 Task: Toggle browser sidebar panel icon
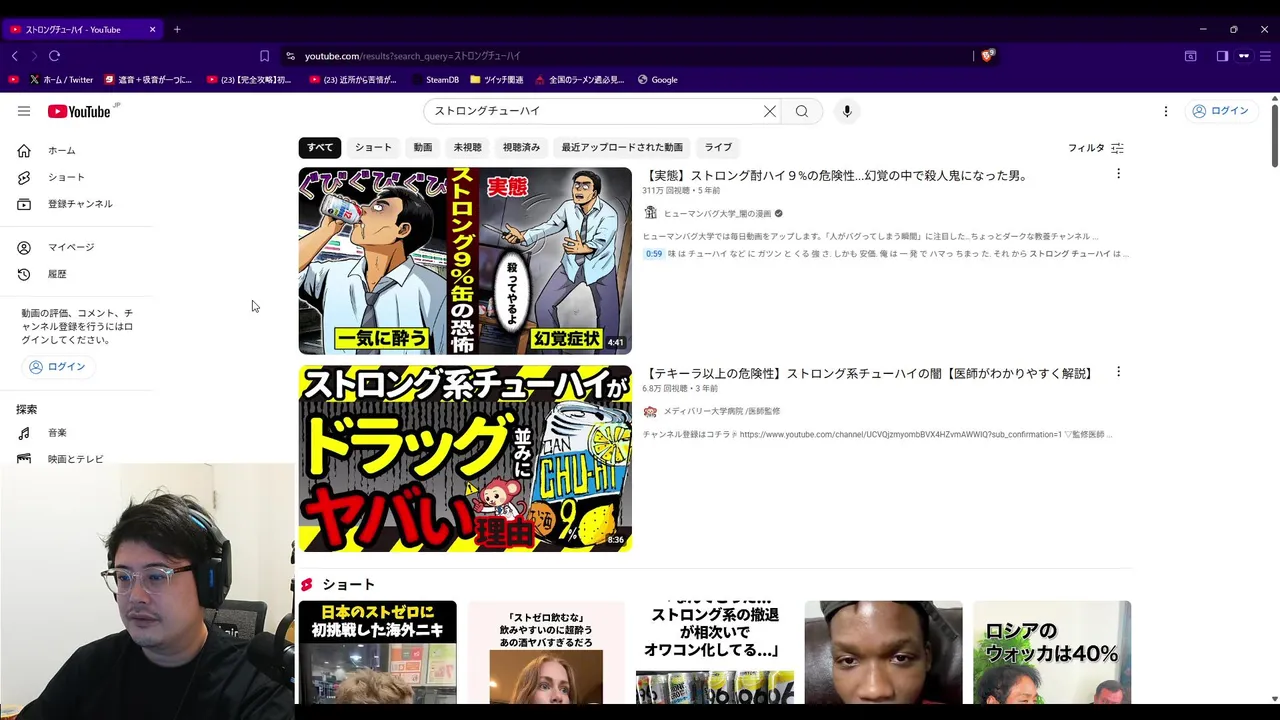(1222, 56)
